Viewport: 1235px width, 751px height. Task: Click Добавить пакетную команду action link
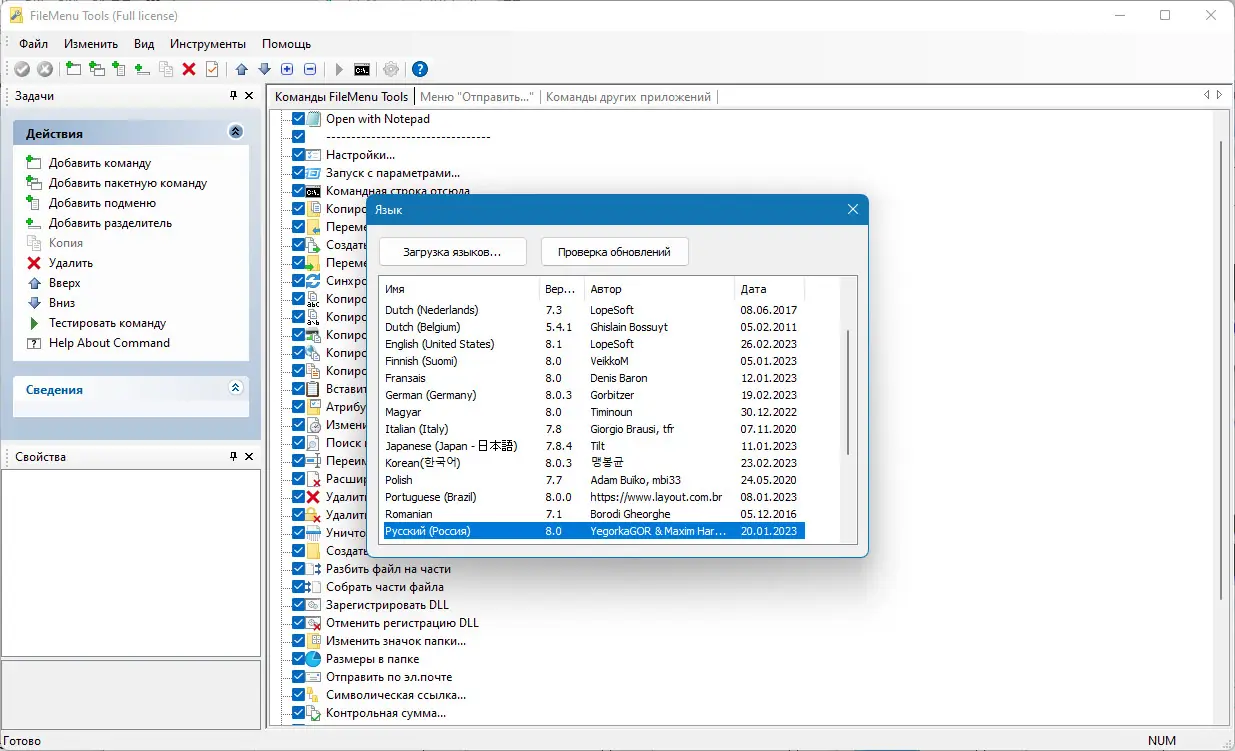(x=128, y=183)
